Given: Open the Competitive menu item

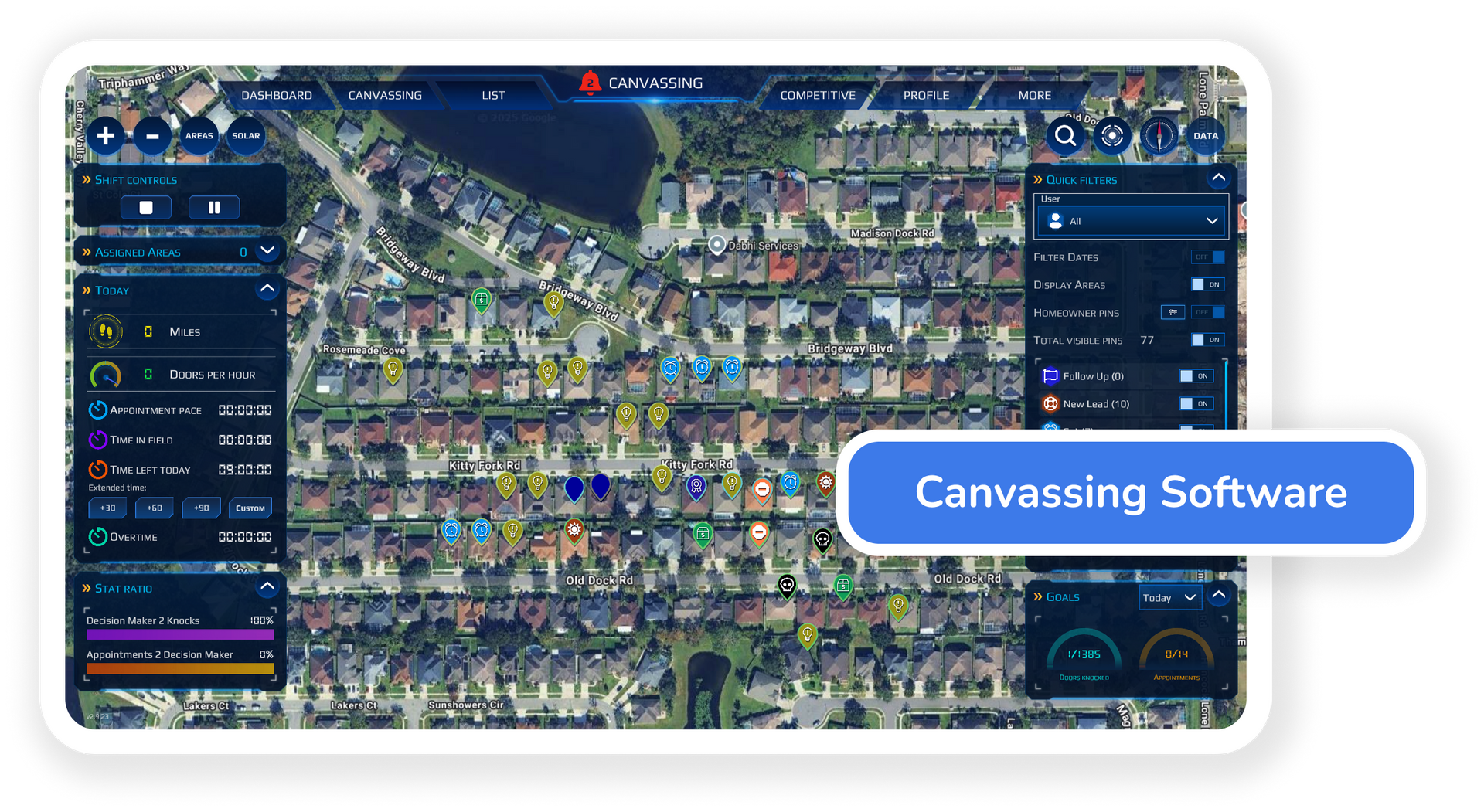Looking at the screenshot, I should (x=817, y=94).
